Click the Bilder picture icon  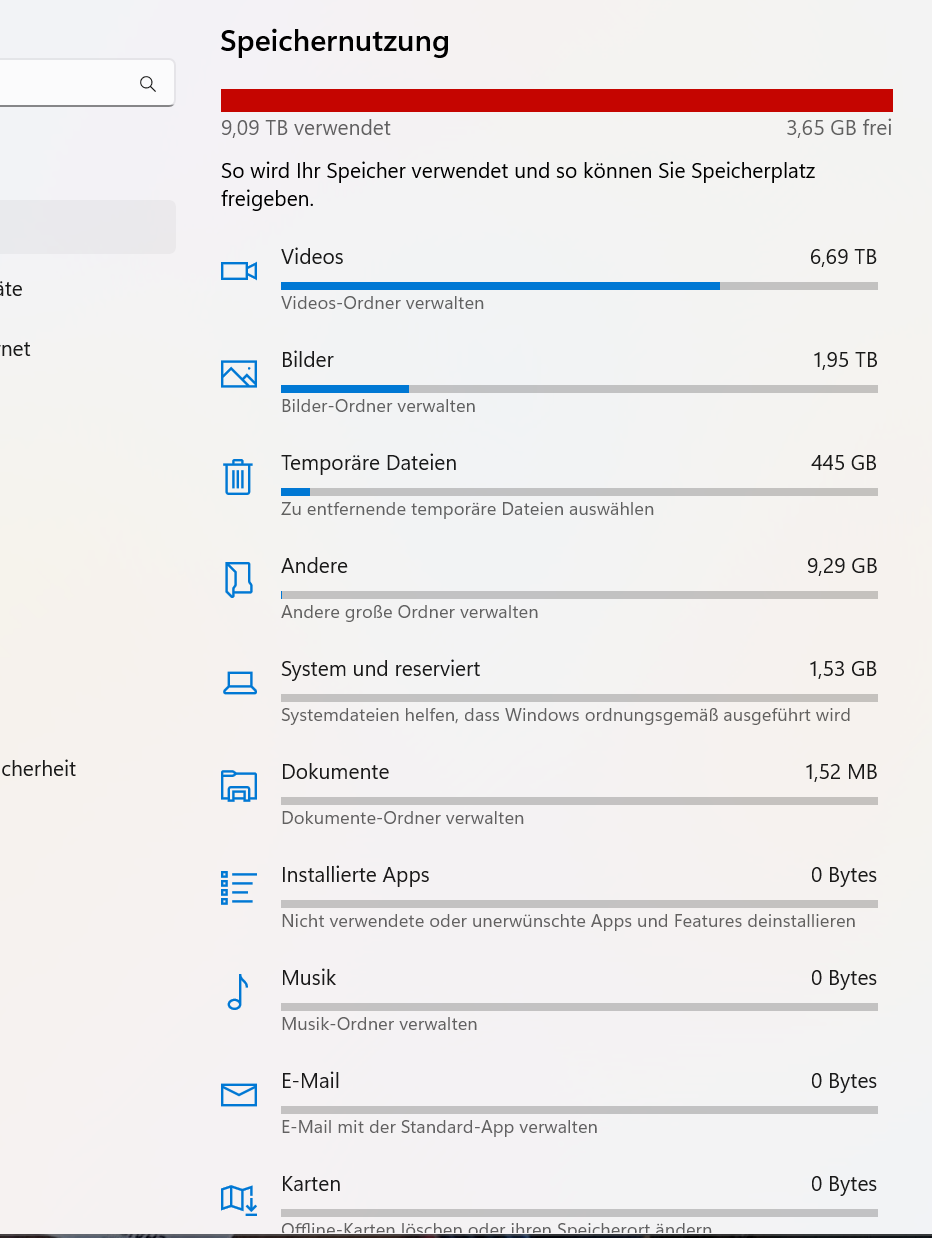point(238,374)
